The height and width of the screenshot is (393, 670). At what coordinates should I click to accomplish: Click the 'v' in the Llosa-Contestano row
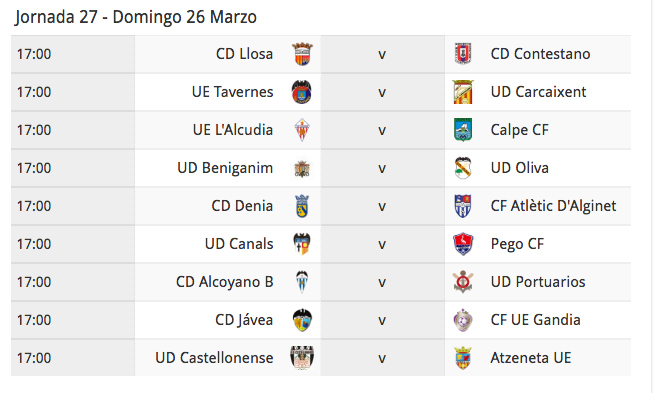pos(382,55)
